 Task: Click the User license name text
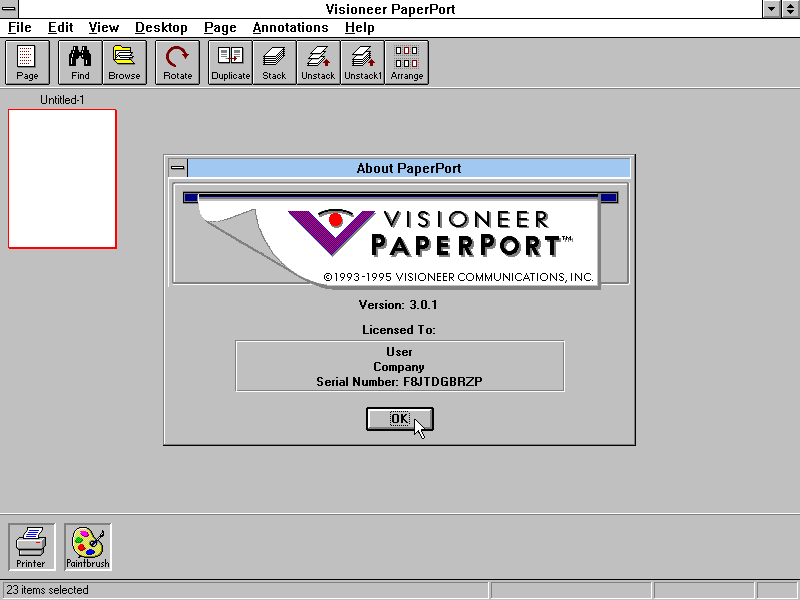(399, 352)
